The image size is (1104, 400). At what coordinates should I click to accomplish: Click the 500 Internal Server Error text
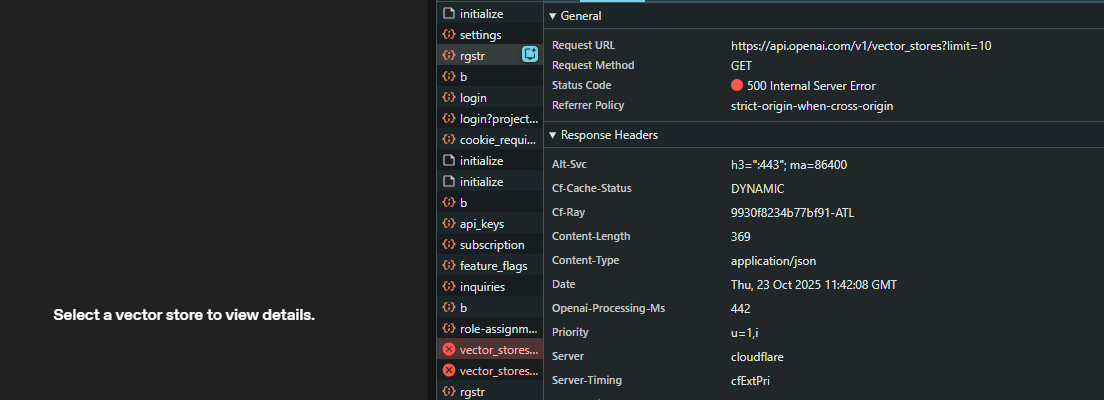[811, 85]
